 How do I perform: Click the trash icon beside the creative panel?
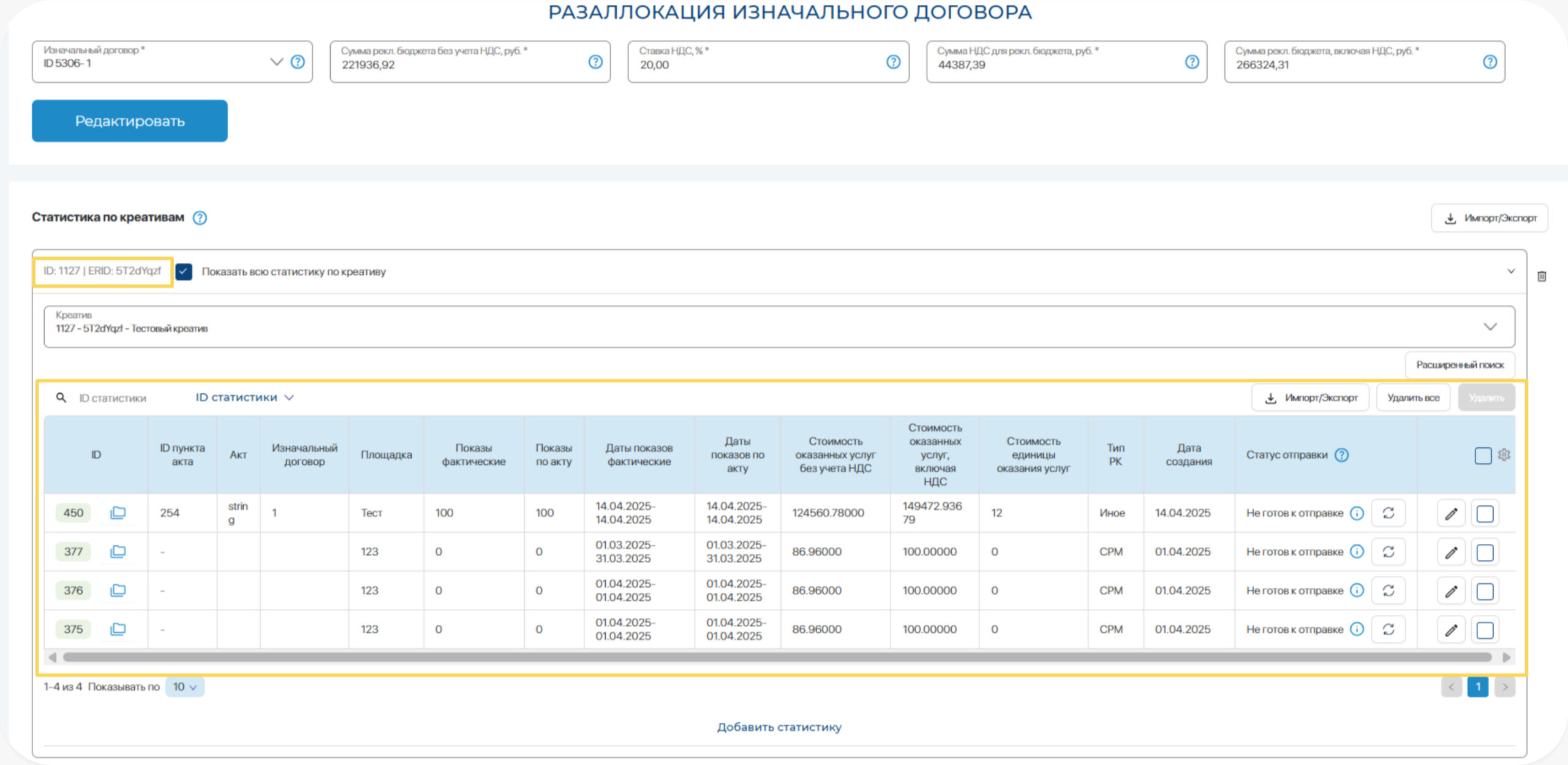click(x=1542, y=276)
